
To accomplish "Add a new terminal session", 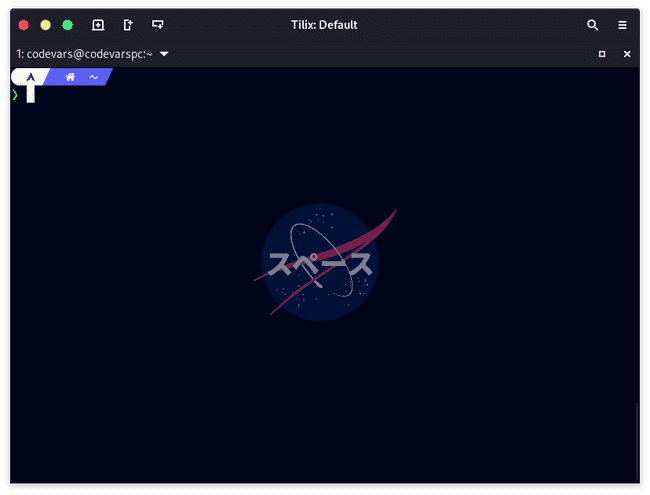I will point(98,25).
